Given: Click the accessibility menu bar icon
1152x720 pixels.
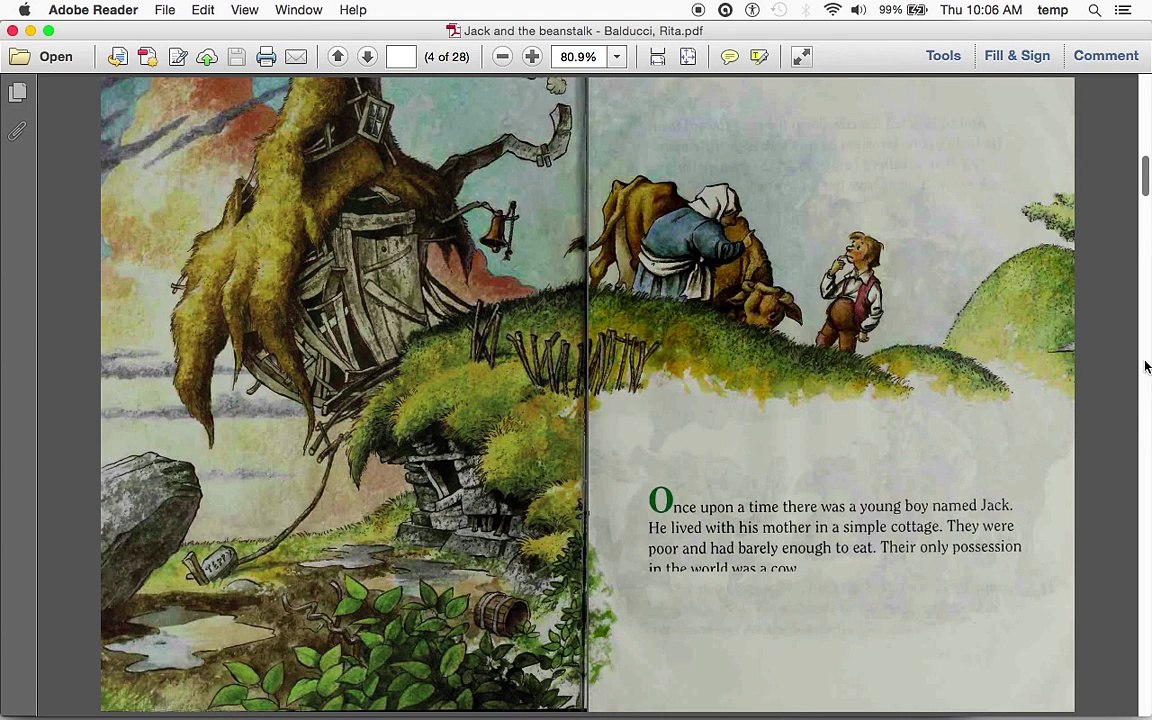Looking at the screenshot, I should coord(752,10).
